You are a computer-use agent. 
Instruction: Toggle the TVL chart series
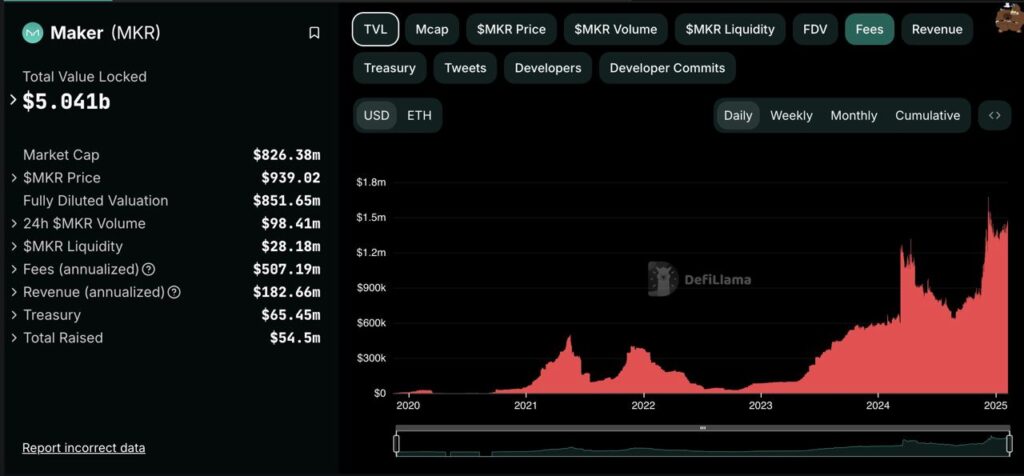click(376, 29)
